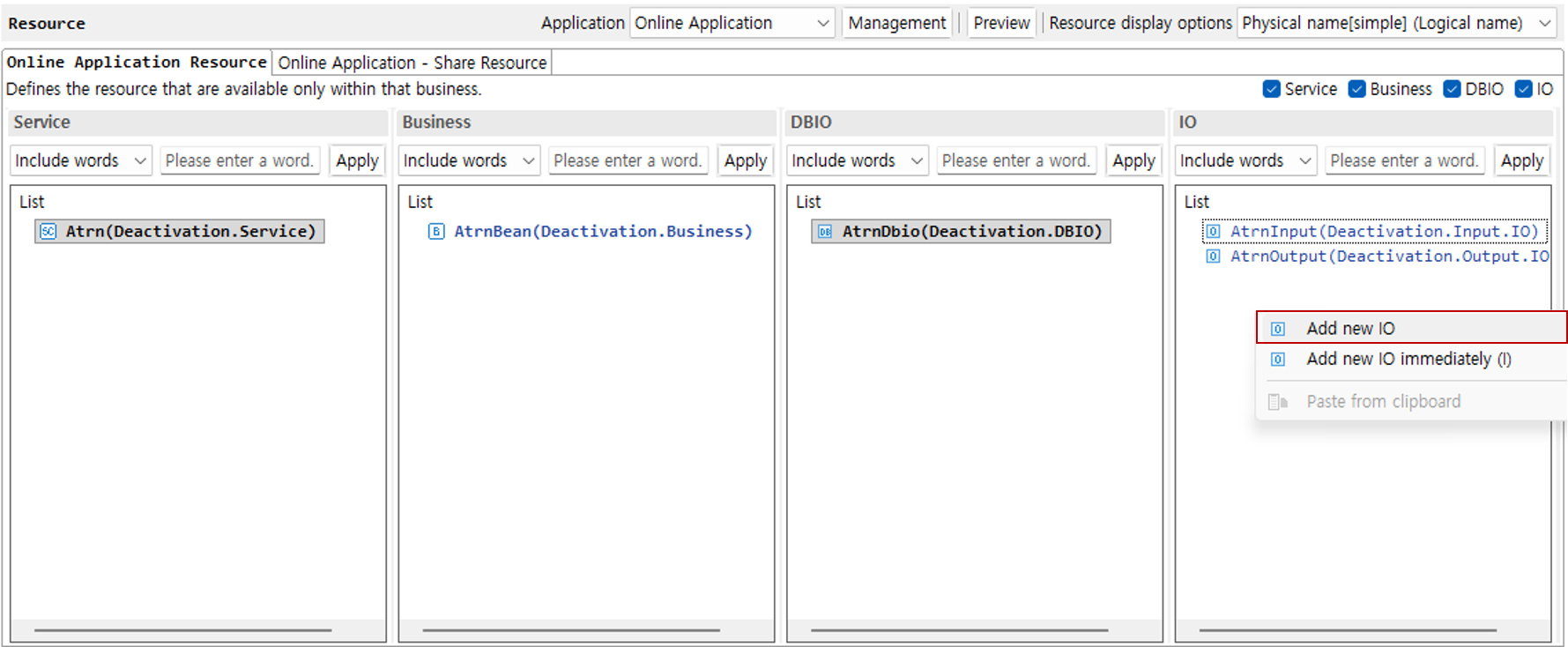The image size is (1568, 647).
Task: Disable the DBIO checkbox
Action: (x=1452, y=89)
